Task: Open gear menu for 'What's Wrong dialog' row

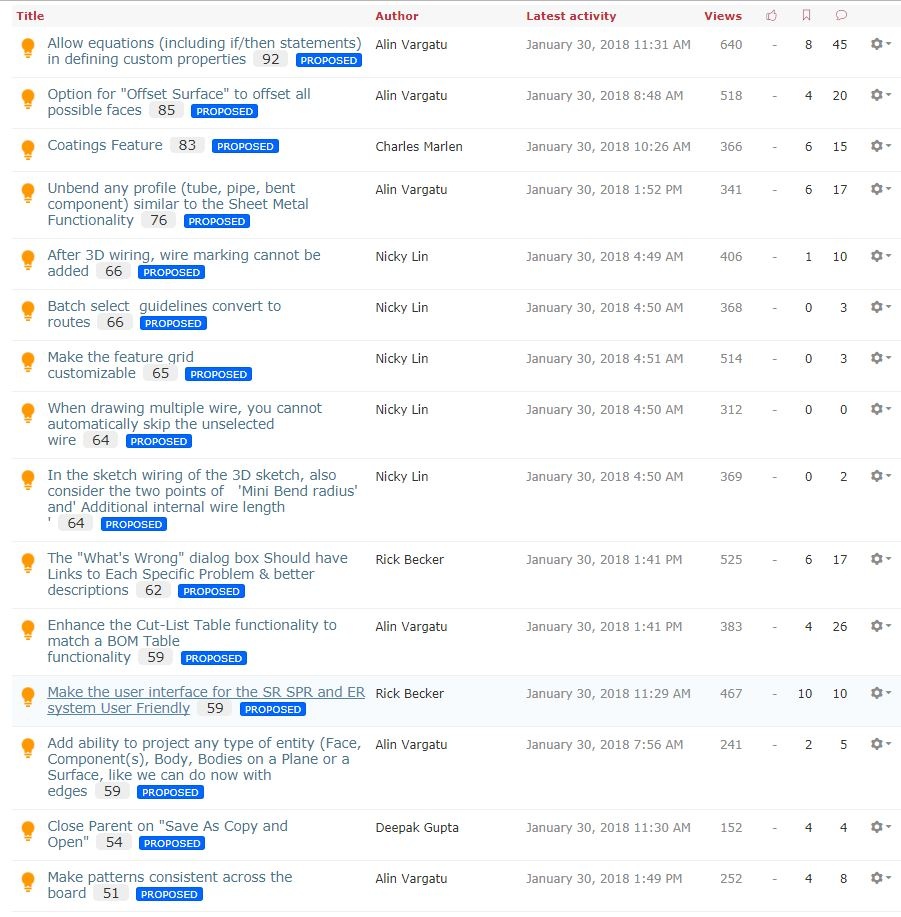Action: [881, 559]
